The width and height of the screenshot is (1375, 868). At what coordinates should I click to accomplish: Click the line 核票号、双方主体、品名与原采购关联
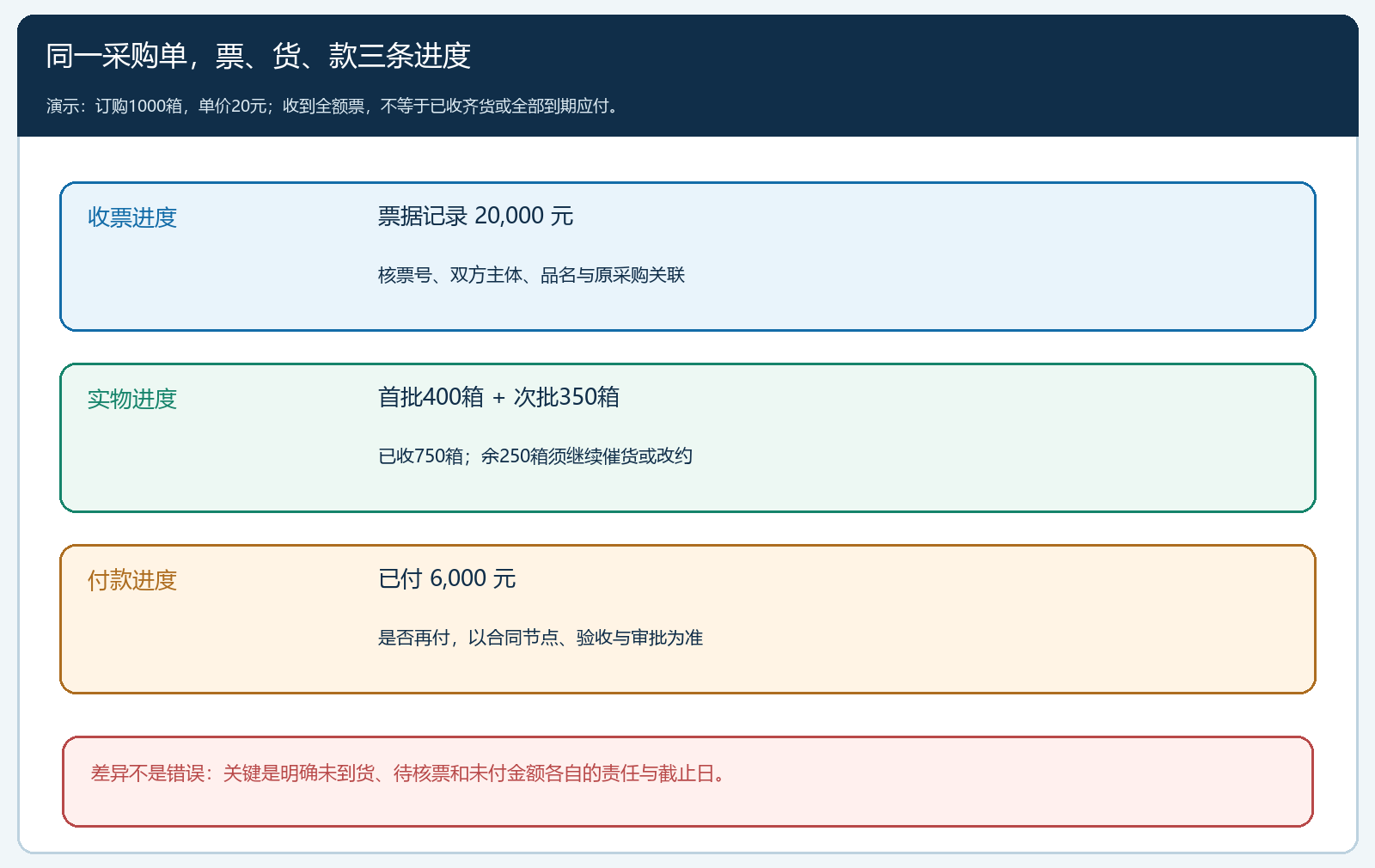531,275
